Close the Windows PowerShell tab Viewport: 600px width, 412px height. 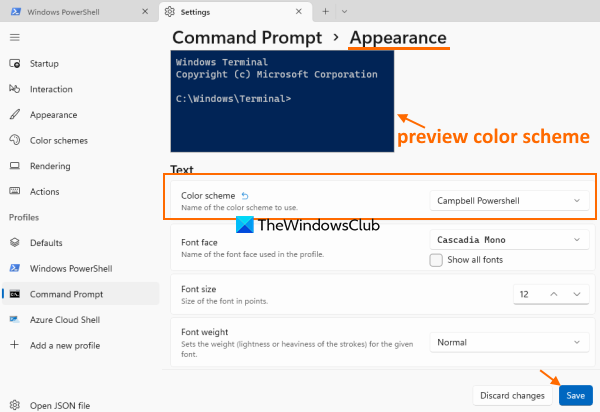pyautogui.click(x=145, y=11)
